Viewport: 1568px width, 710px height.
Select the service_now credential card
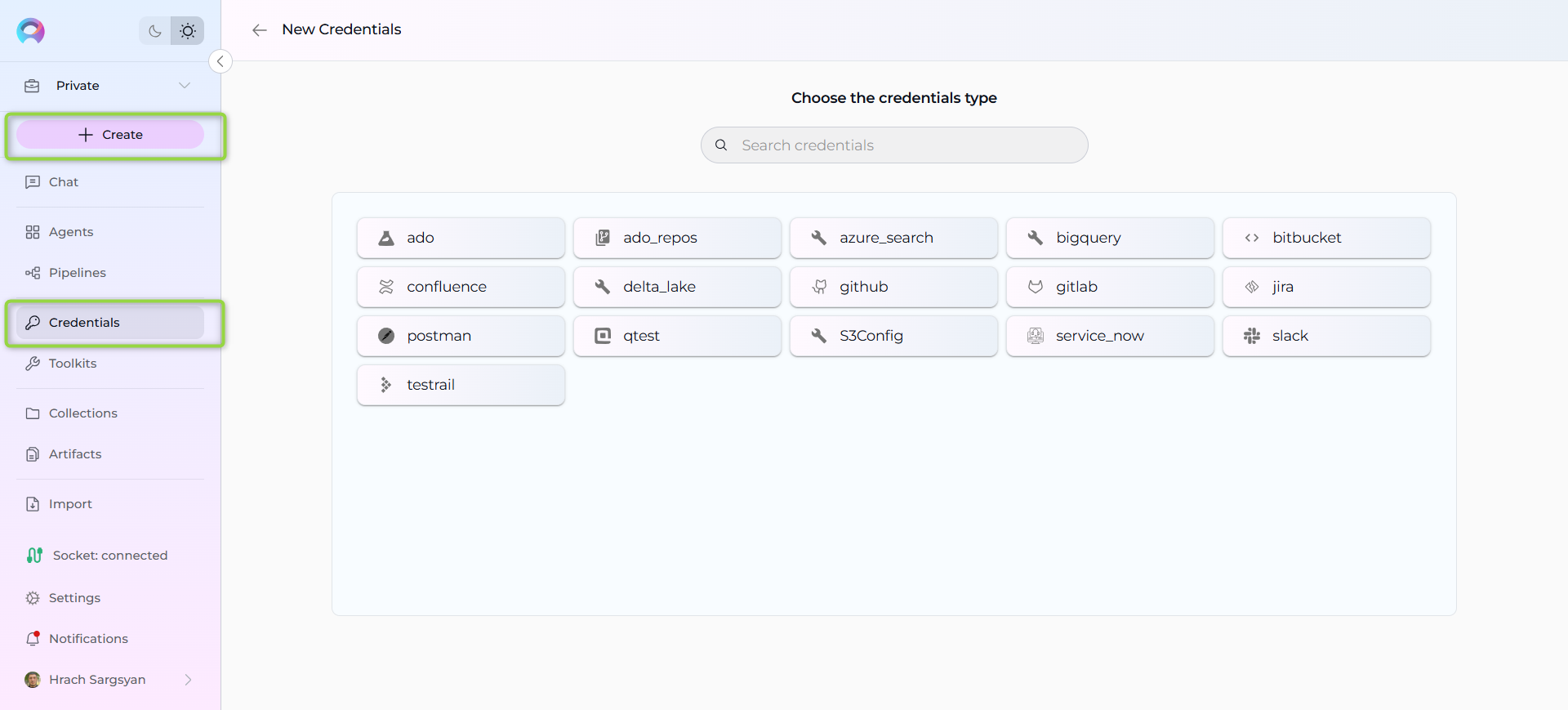1110,336
